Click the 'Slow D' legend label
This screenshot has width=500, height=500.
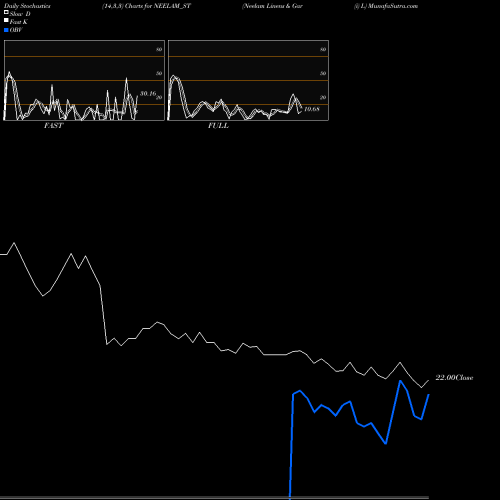coord(20,14)
